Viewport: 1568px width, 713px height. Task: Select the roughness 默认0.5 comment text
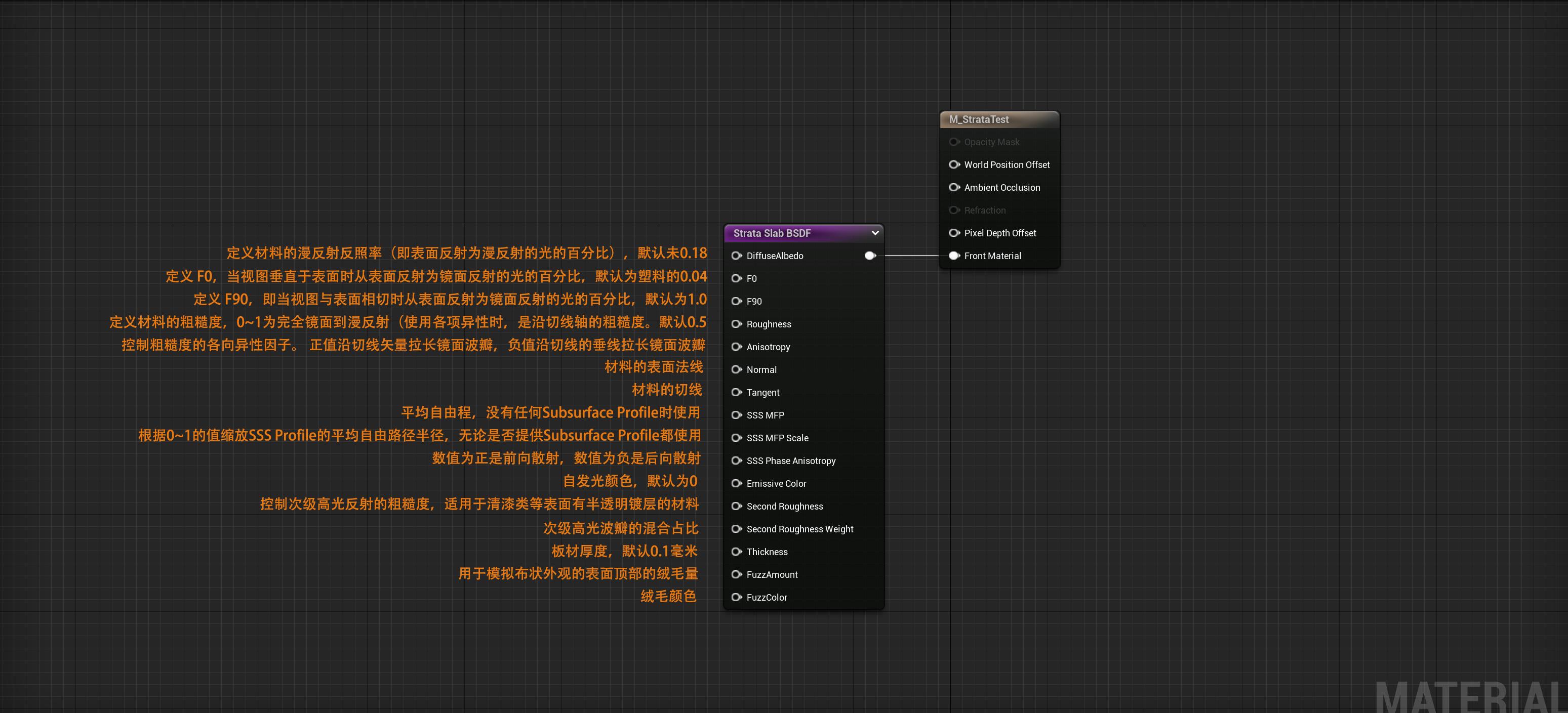pyautogui.click(x=408, y=322)
